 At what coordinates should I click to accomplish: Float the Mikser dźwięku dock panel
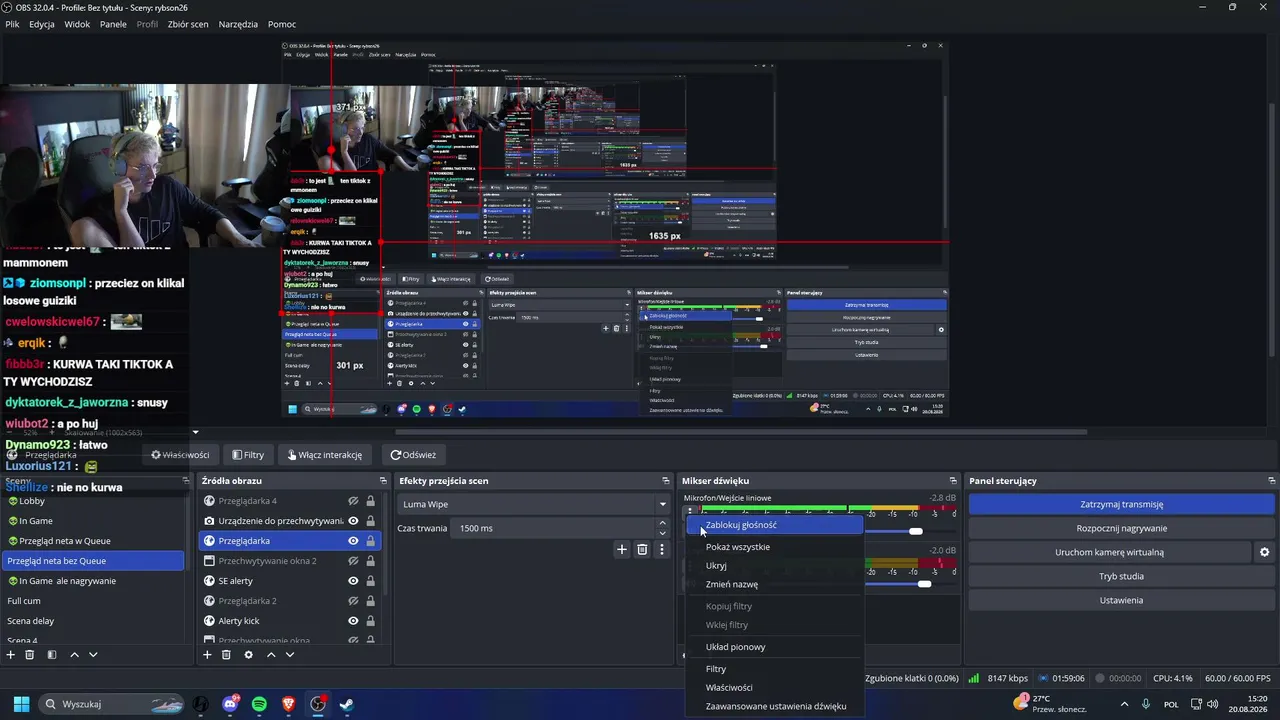pyautogui.click(x=953, y=481)
